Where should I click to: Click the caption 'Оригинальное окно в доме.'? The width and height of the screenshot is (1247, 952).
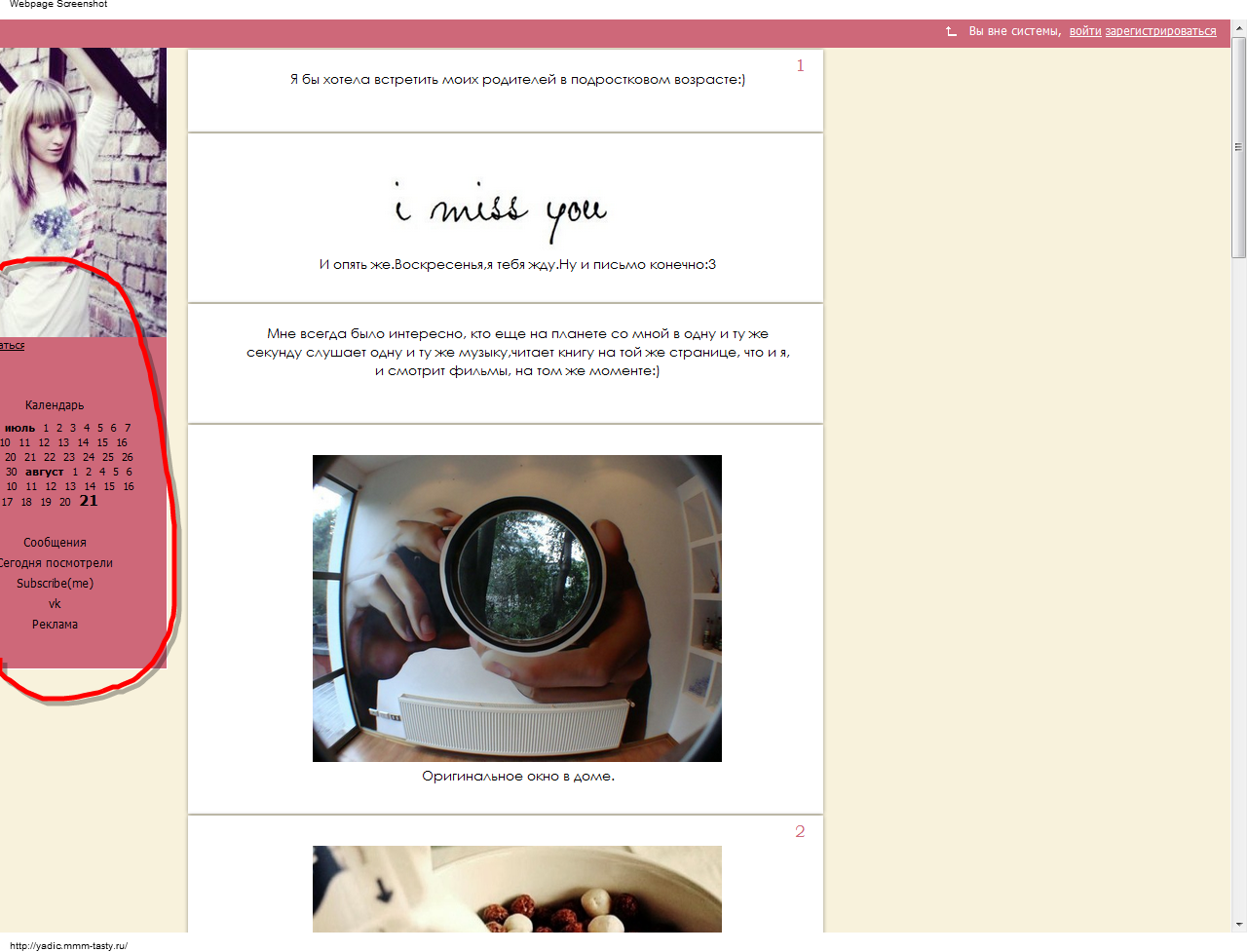pyautogui.click(x=518, y=777)
